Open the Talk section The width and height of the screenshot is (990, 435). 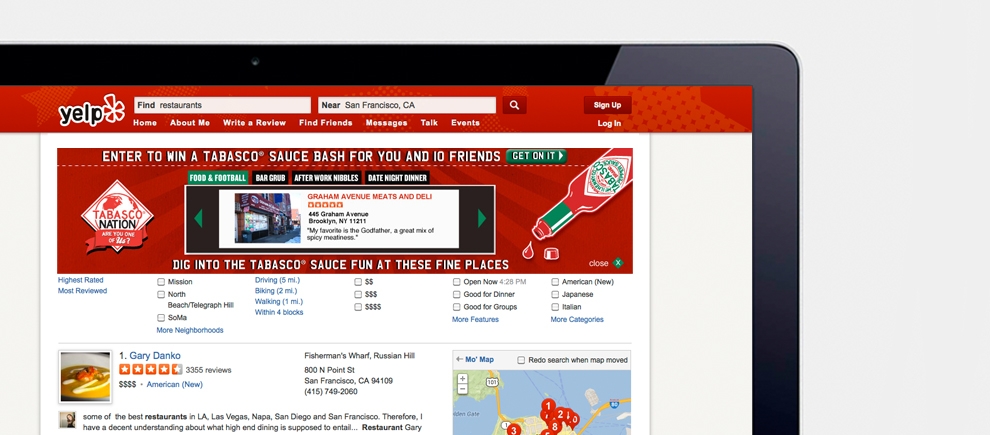coord(429,123)
